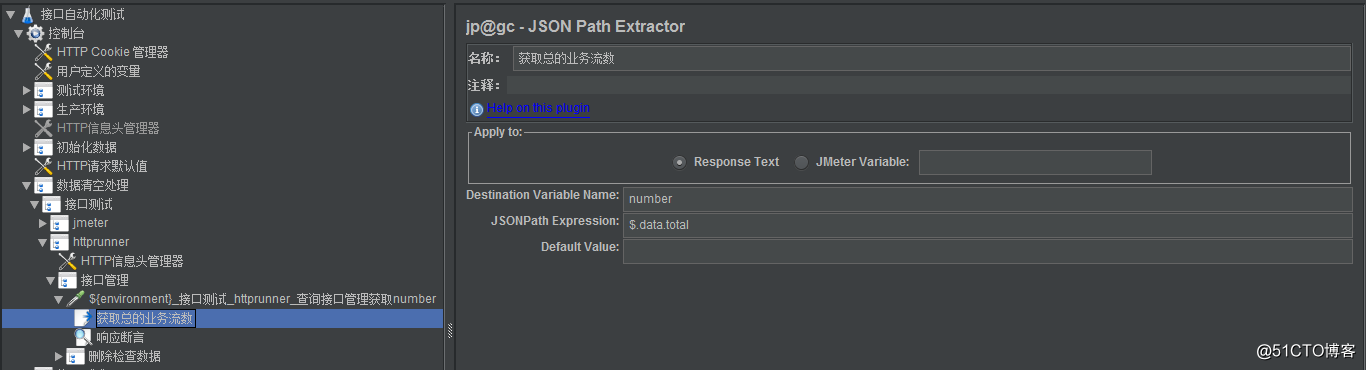Click the 响应断言 magnifier assertion icon
Screen dimensions: 1366x370
pyautogui.click(x=84, y=337)
